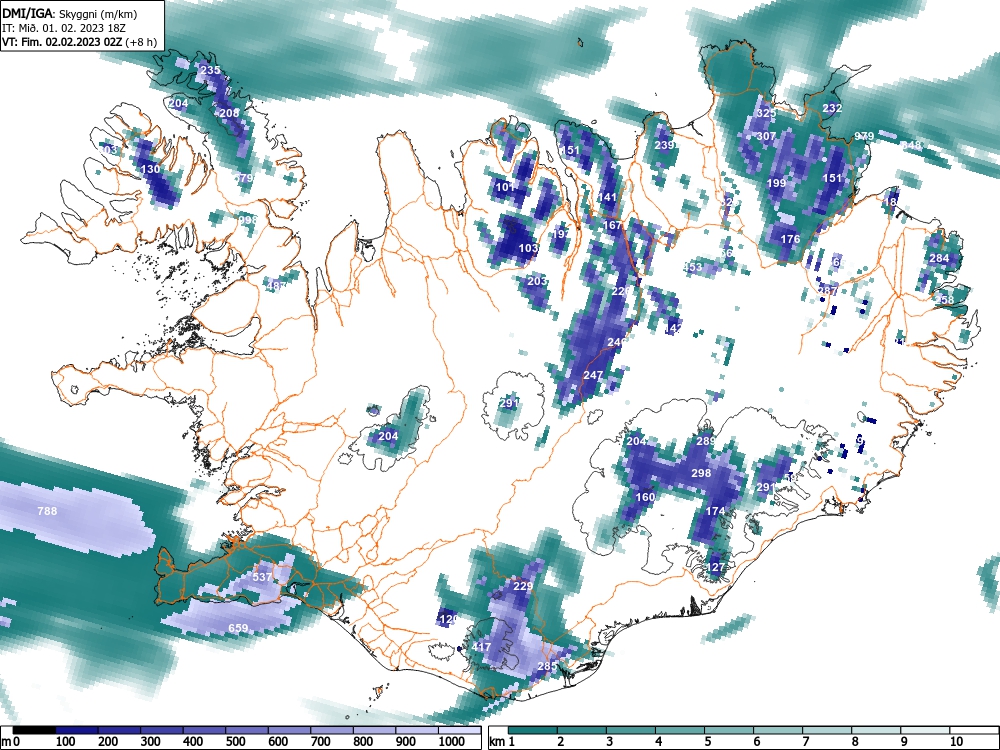The width and height of the screenshot is (1000, 750).
Task: Click the 176 visibility value
Action: click(790, 239)
